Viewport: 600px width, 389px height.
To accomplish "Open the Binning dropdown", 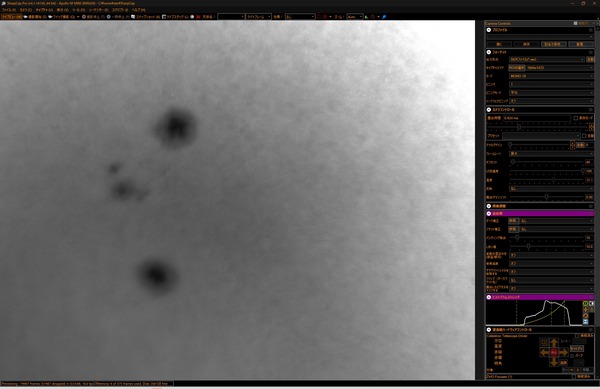I will (551, 85).
